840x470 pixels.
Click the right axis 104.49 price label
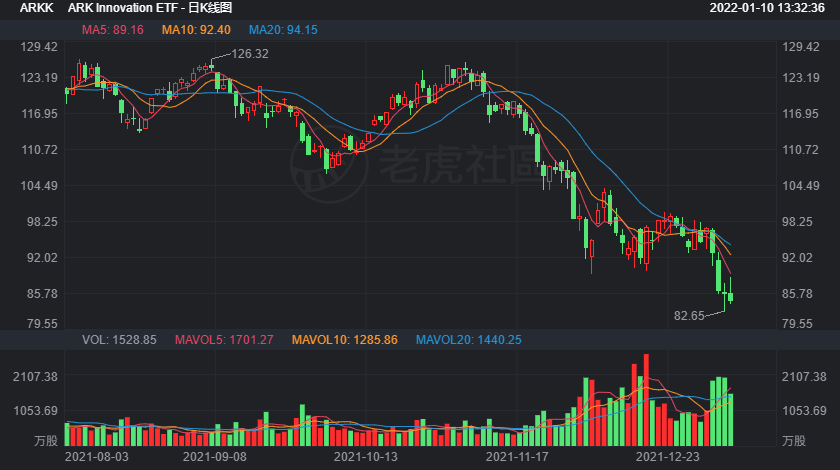click(x=801, y=186)
